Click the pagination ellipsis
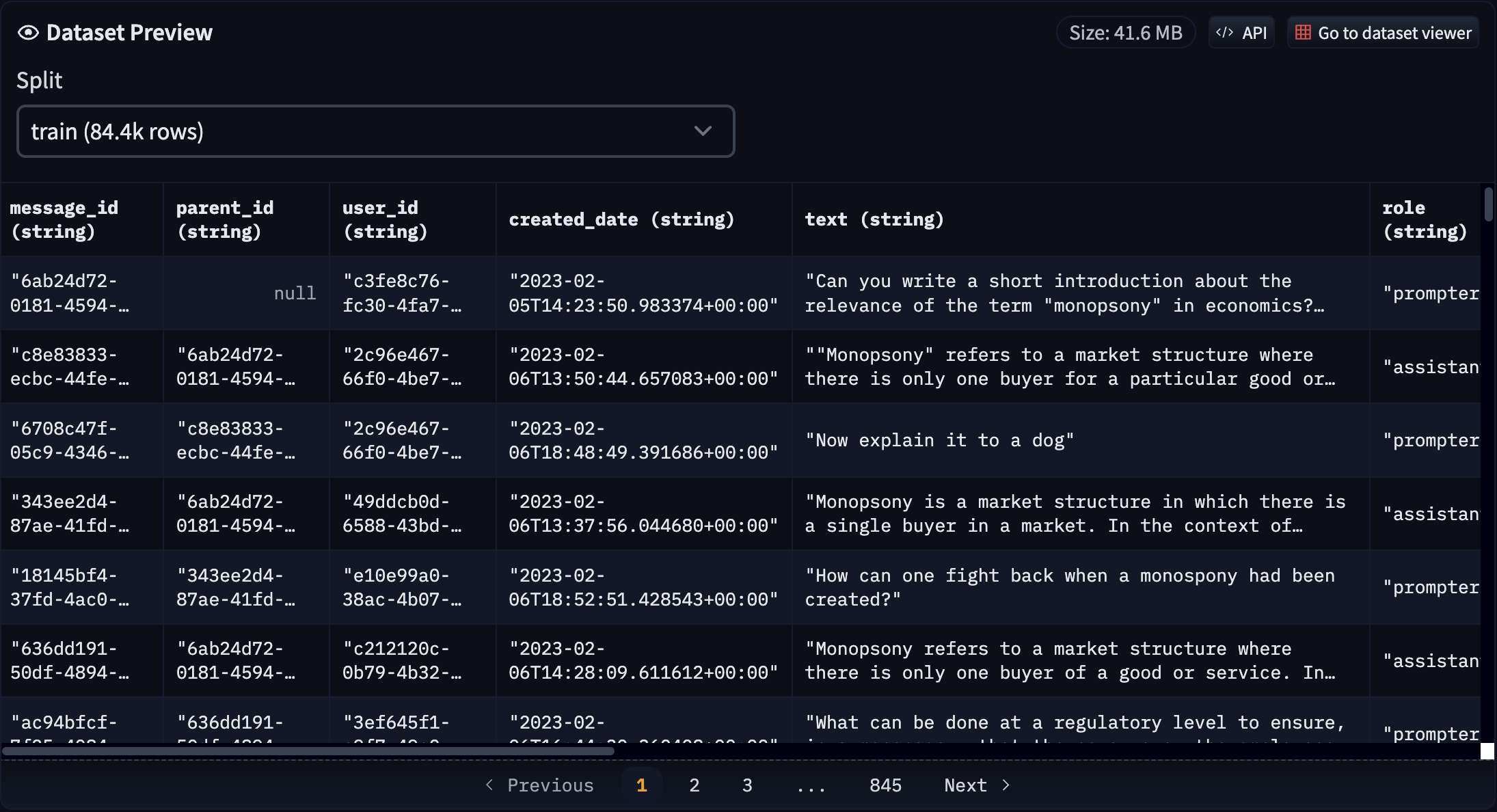Viewport: 1497px width, 812px height. (x=811, y=785)
